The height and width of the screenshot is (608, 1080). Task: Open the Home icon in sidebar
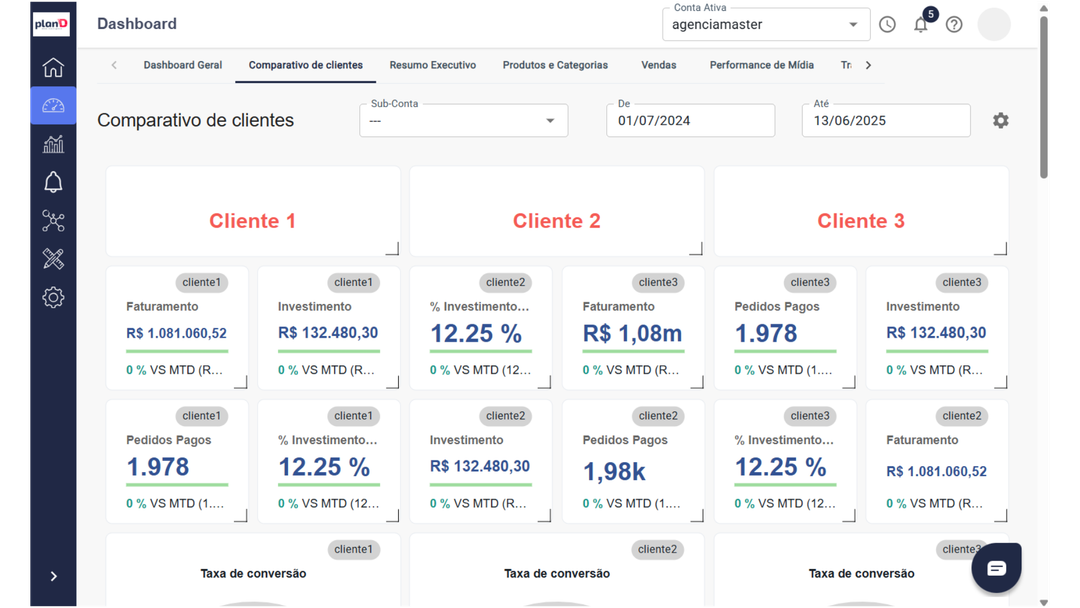click(53, 67)
